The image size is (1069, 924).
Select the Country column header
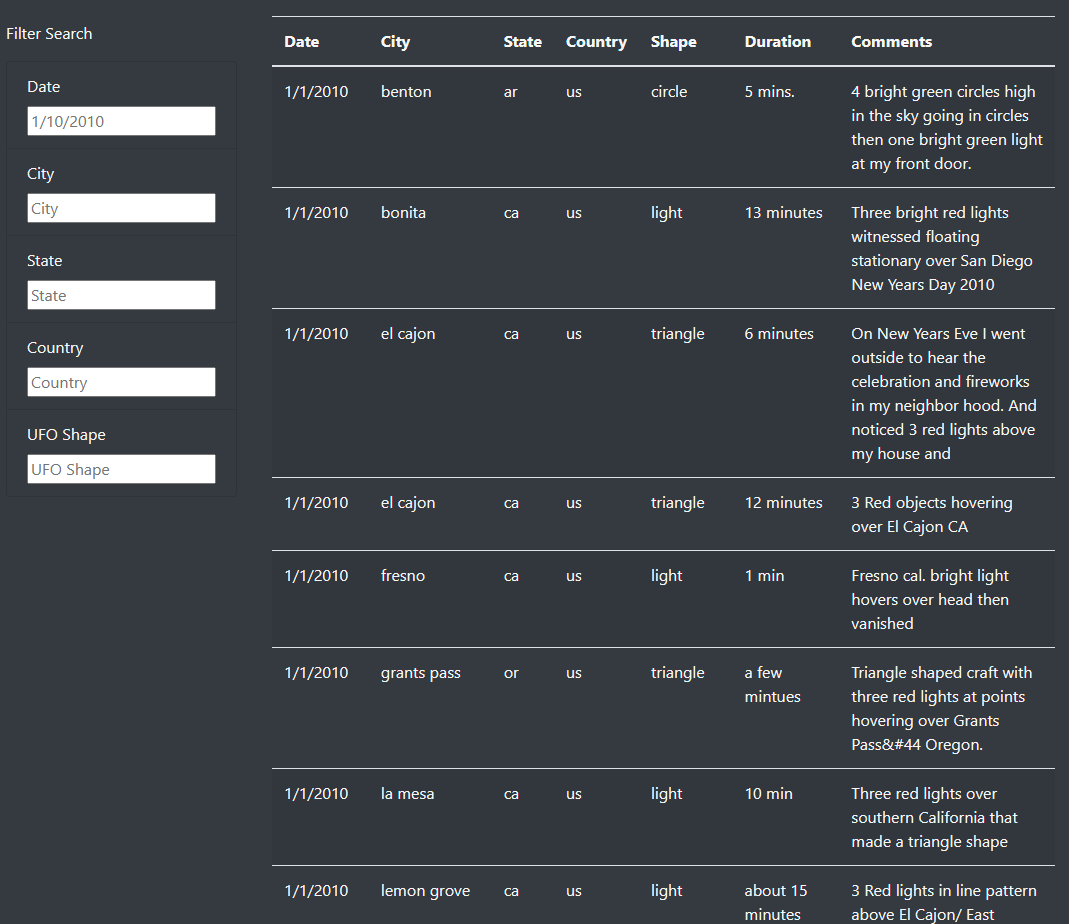pos(596,41)
